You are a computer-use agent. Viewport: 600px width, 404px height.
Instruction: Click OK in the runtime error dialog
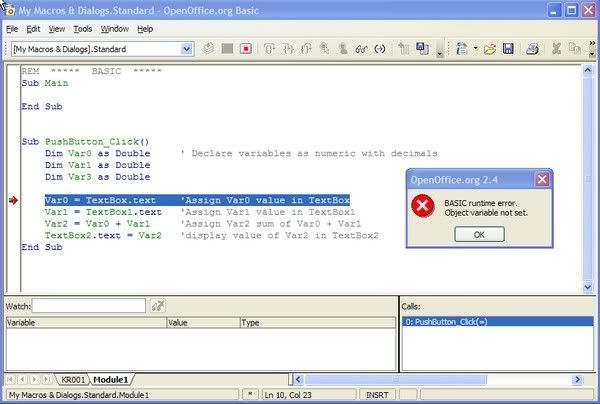pyautogui.click(x=479, y=234)
